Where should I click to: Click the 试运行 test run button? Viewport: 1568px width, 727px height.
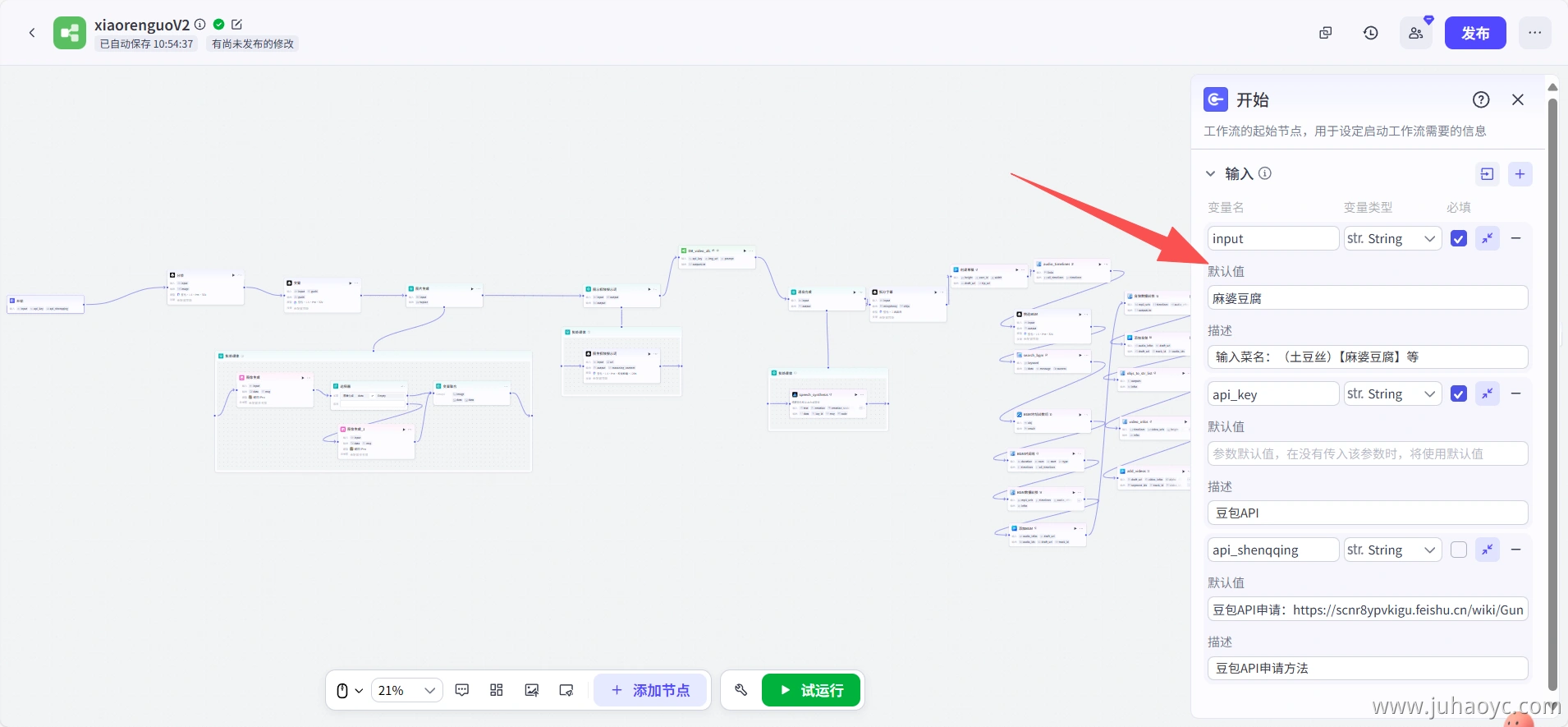pos(810,690)
